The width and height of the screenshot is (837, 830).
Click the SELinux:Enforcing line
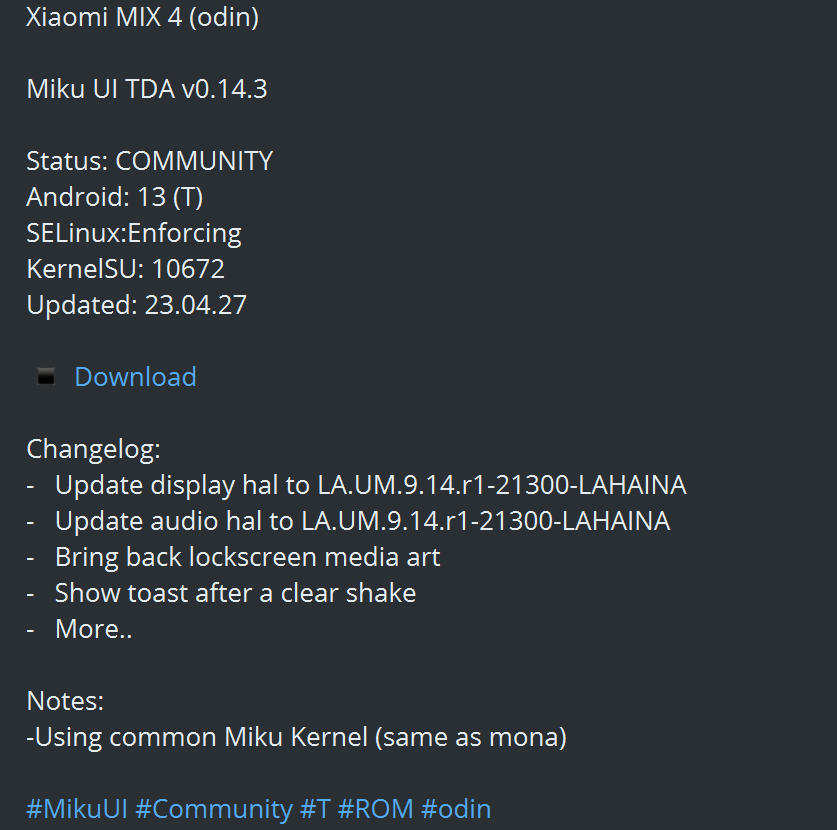point(134,233)
